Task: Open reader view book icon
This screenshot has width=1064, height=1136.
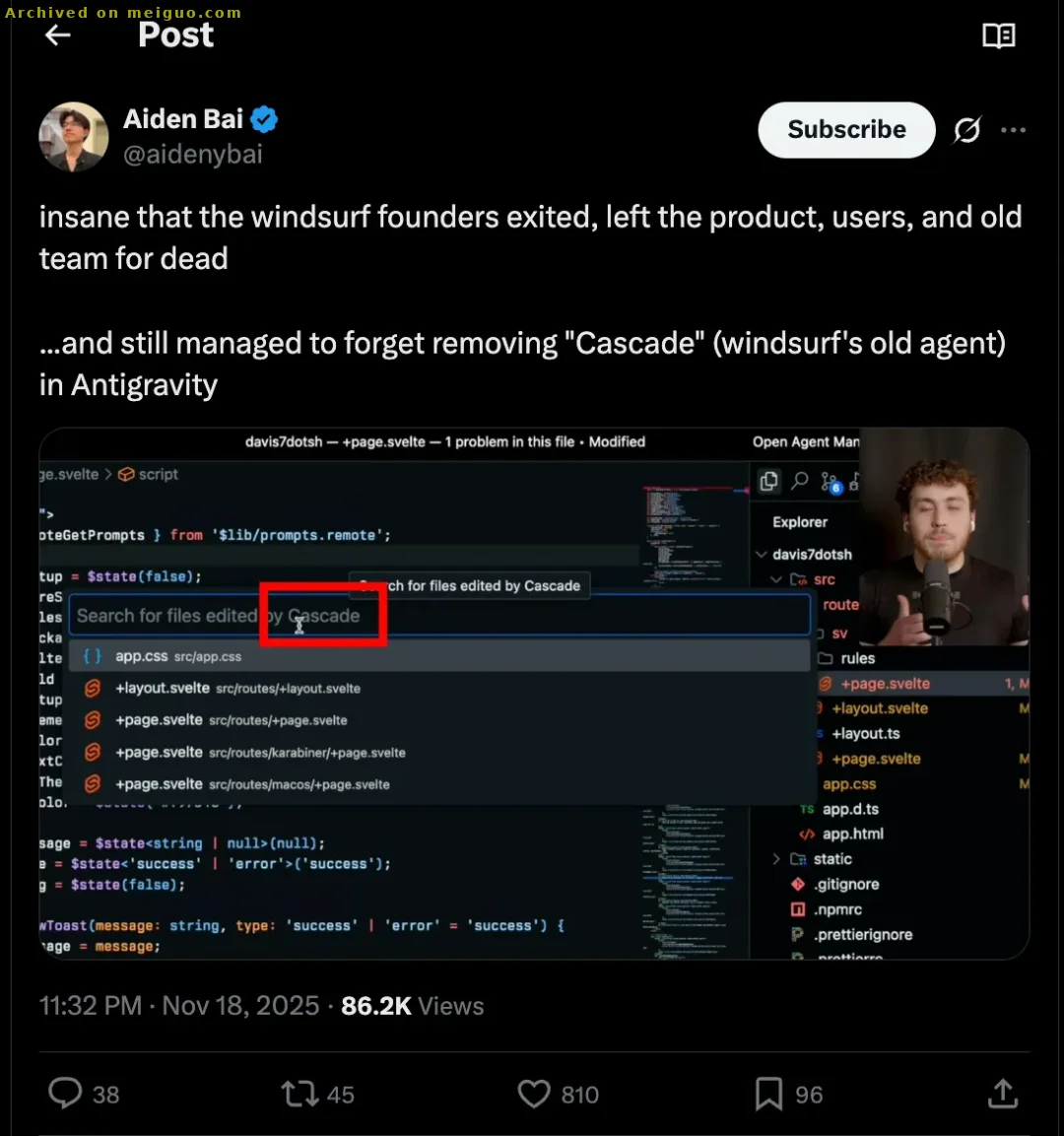Action: [x=998, y=36]
